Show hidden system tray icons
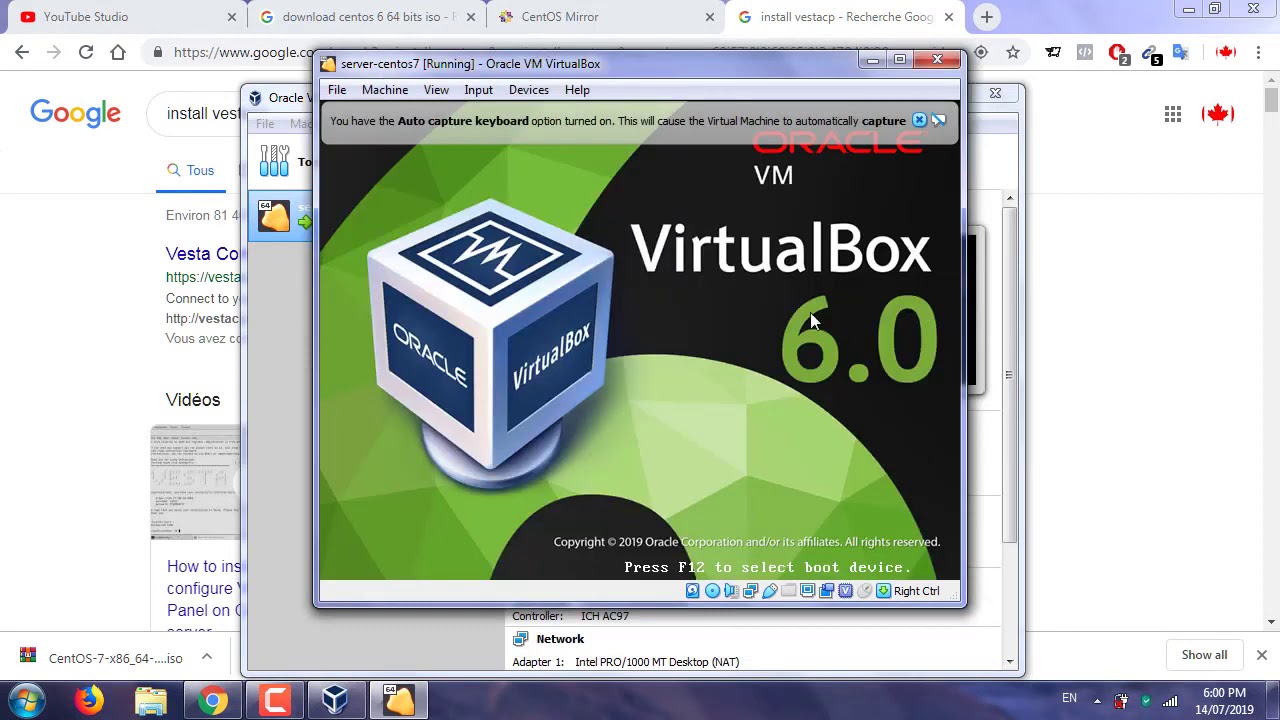This screenshot has width=1280, height=720. [x=1097, y=701]
